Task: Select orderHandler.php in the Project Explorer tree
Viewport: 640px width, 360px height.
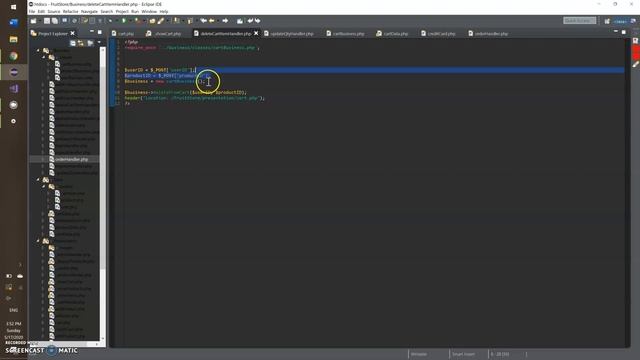Action: [71, 159]
